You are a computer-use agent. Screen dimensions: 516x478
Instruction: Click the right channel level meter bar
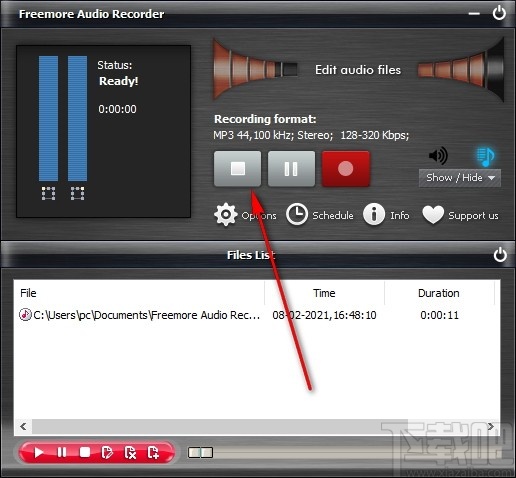(77, 118)
